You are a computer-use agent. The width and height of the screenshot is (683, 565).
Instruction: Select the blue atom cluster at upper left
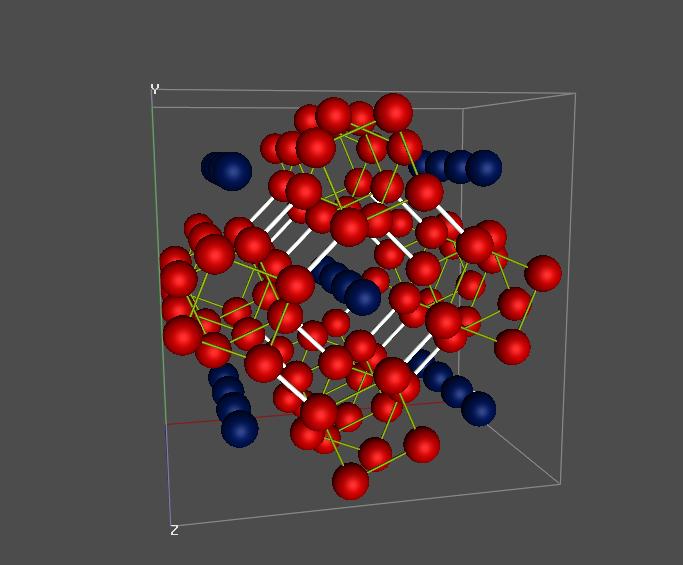227,171
